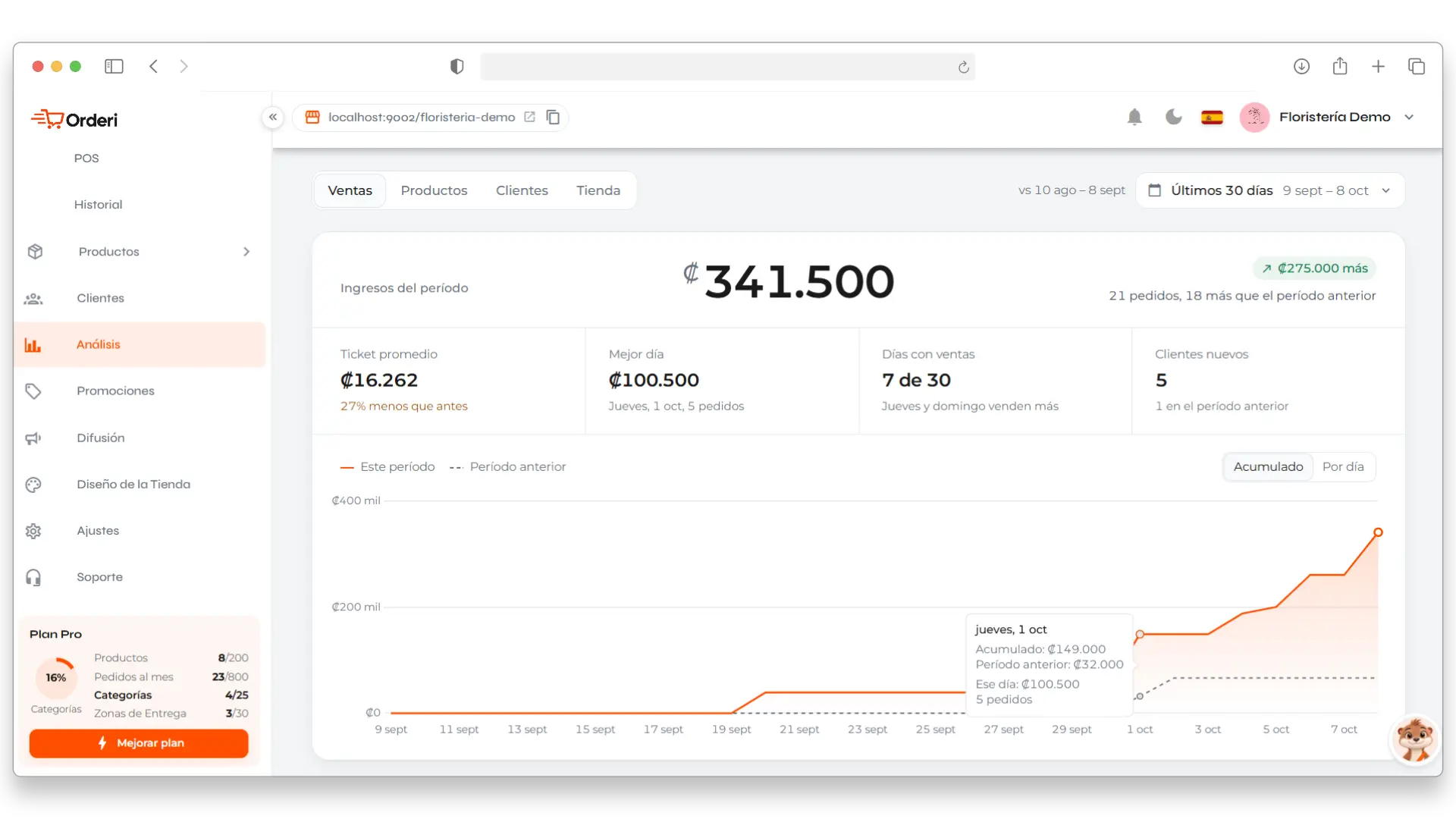Go back in browser history
1456x819 pixels.
coord(153,66)
